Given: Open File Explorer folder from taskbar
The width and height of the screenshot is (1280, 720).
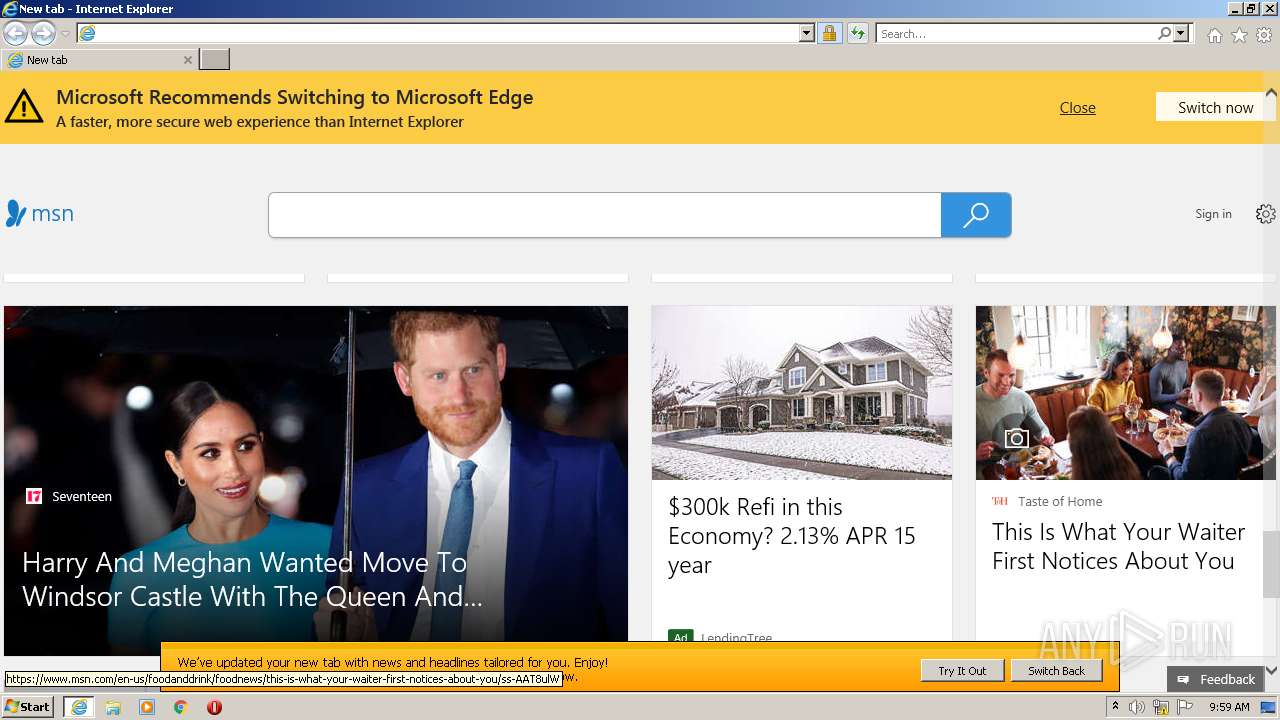Looking at the screenshot, I should pyautogui.click(x=113, y=707).
